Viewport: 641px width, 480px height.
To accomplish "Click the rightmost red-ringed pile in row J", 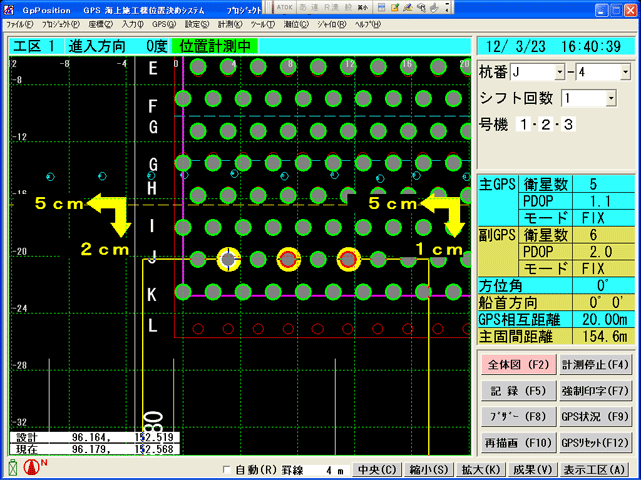I will [x=349, y=260].
